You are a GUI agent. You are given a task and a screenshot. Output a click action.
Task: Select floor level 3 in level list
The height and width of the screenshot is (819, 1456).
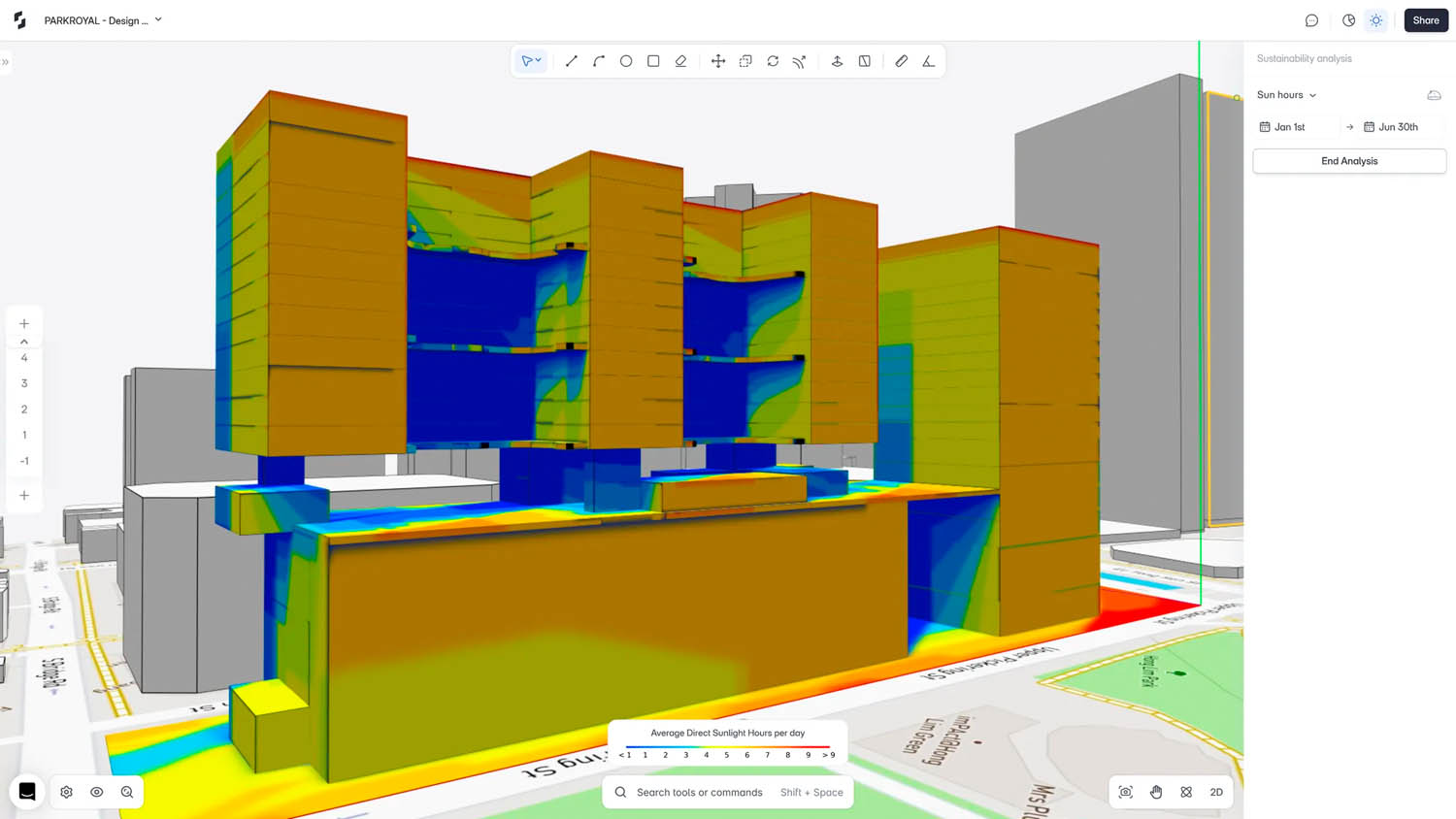tap(24, 383)
